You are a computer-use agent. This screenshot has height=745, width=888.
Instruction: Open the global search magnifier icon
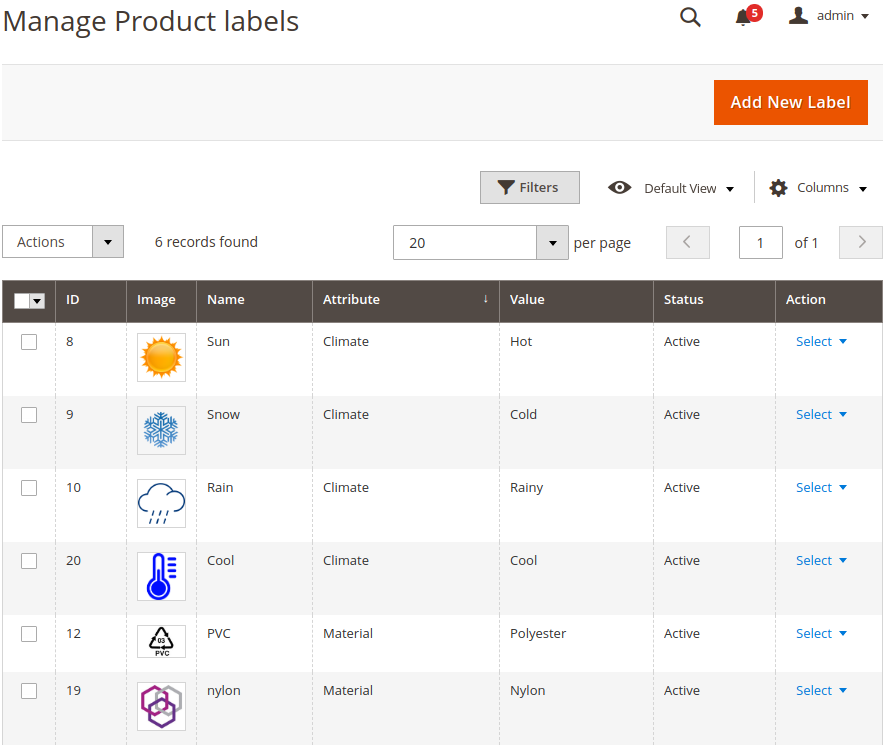pos(690,17)
